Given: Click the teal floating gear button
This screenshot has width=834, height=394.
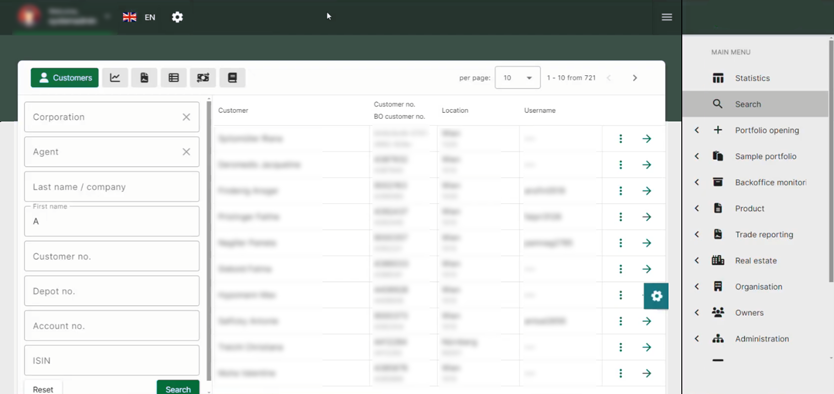Looking at the screenshot, I should pyautogui.click(x=656, y=296).
